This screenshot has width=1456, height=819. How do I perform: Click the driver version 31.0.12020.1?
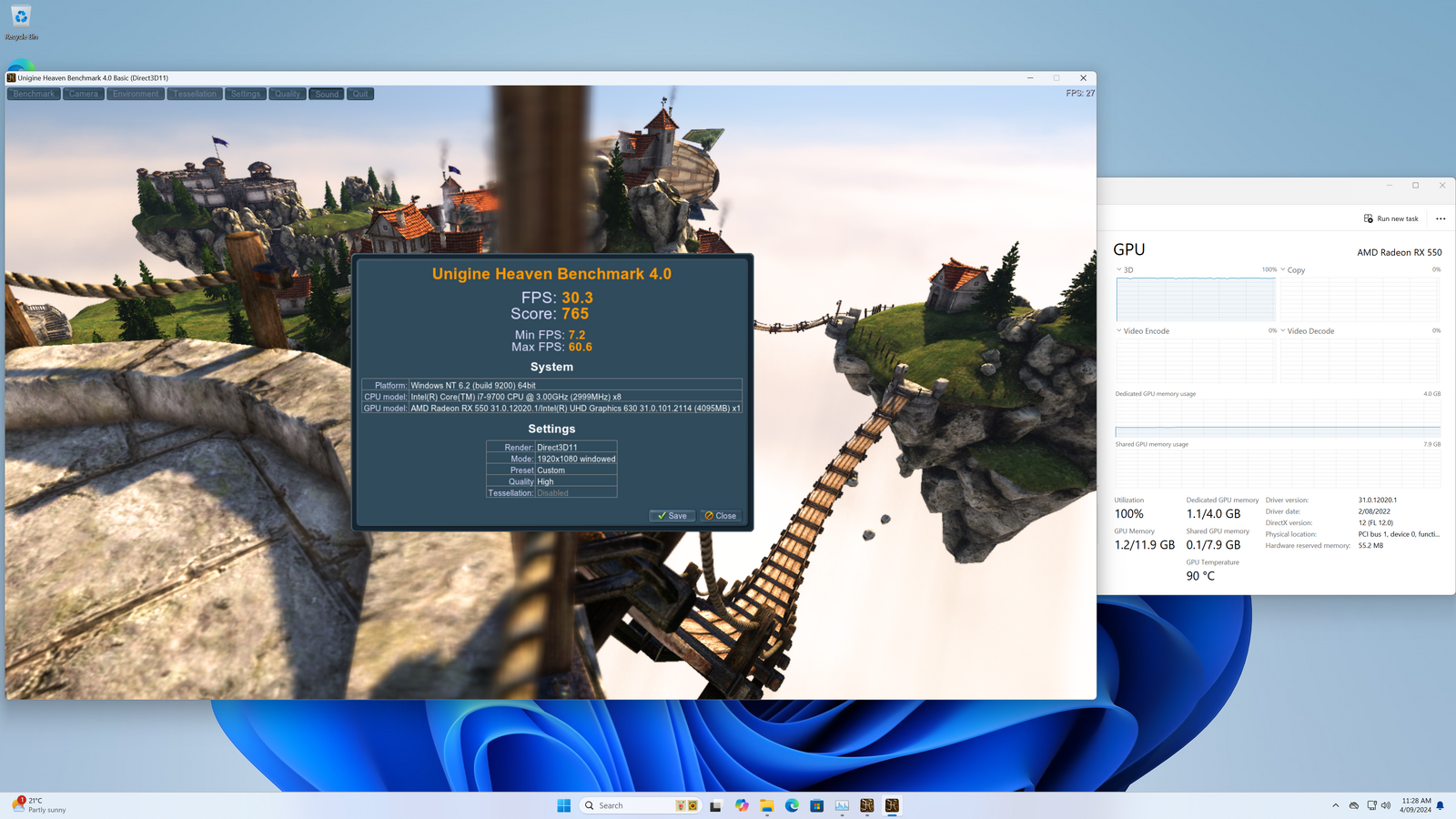(1378, 500)
